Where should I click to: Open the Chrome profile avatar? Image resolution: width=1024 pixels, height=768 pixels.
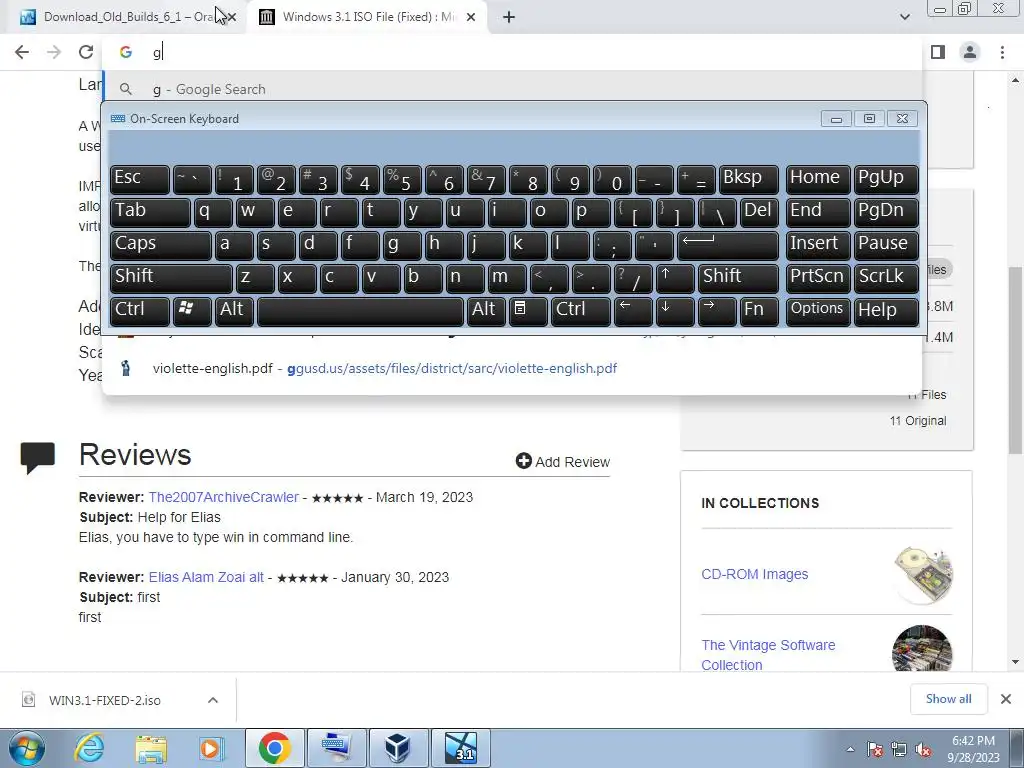point(970,52)
